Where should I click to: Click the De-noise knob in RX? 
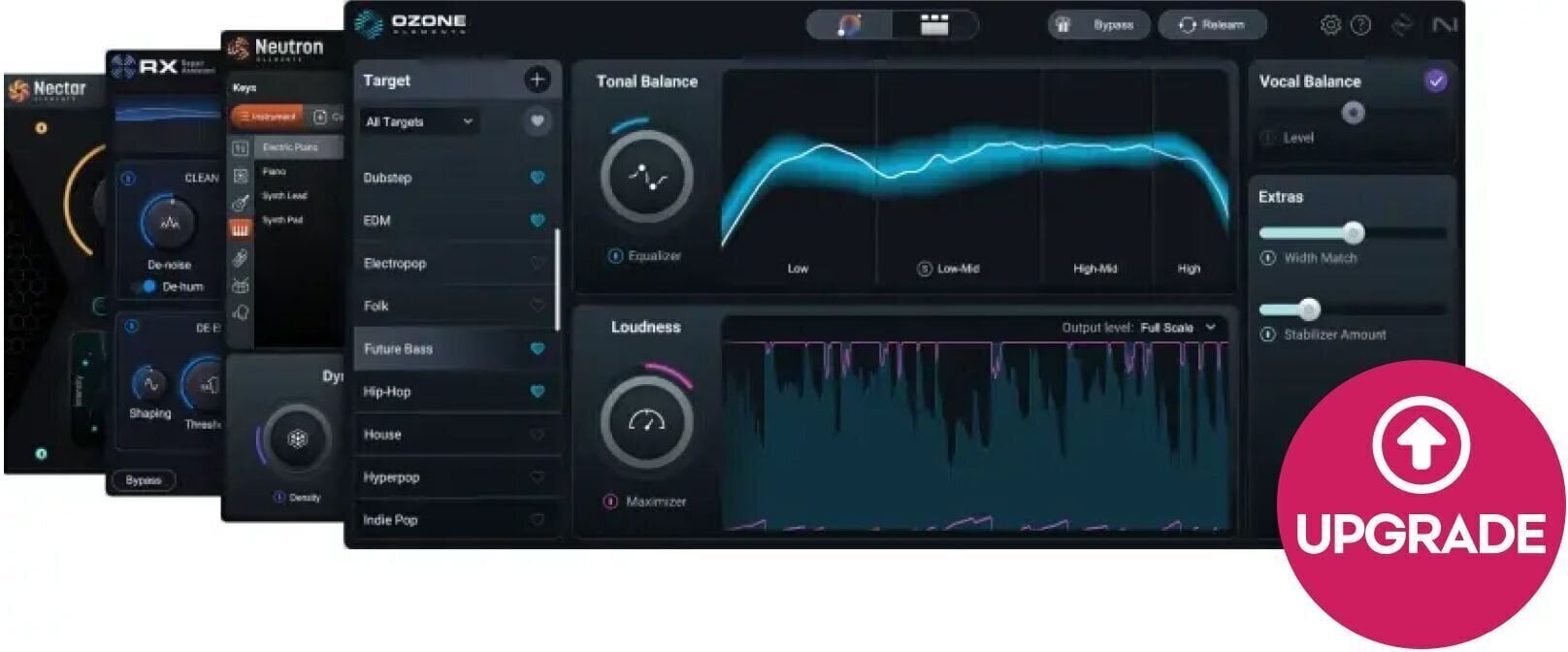point(170,223)
